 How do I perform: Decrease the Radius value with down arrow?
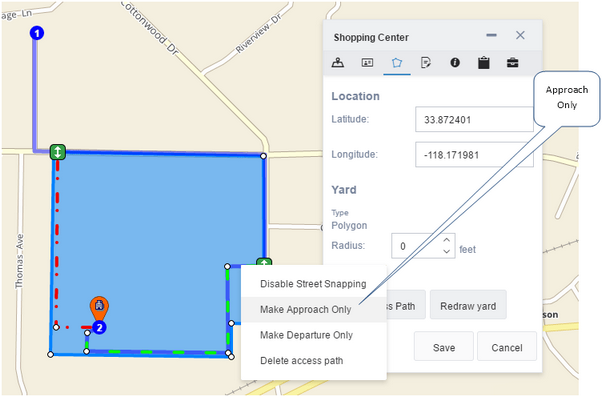446,251
